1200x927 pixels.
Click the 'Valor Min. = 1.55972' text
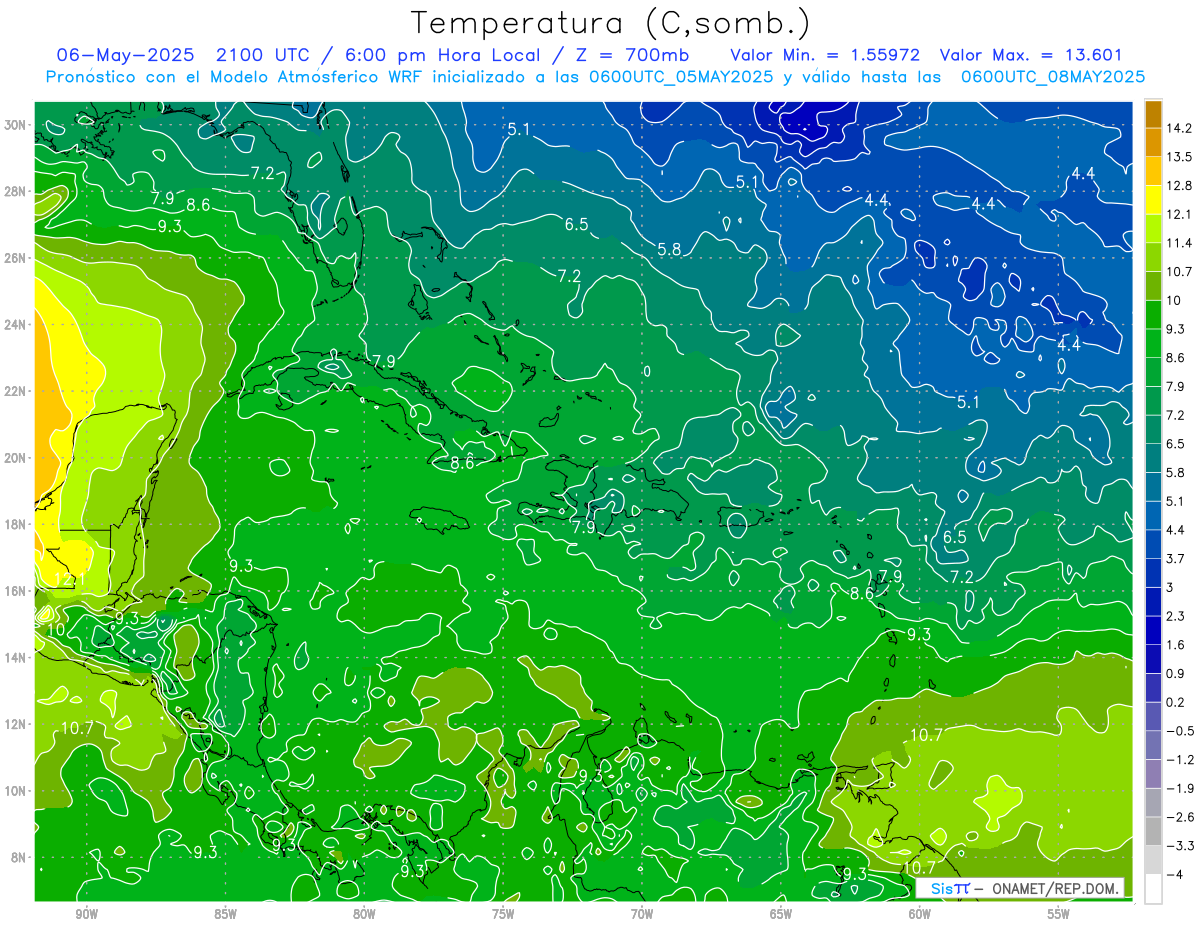[825, 55]
